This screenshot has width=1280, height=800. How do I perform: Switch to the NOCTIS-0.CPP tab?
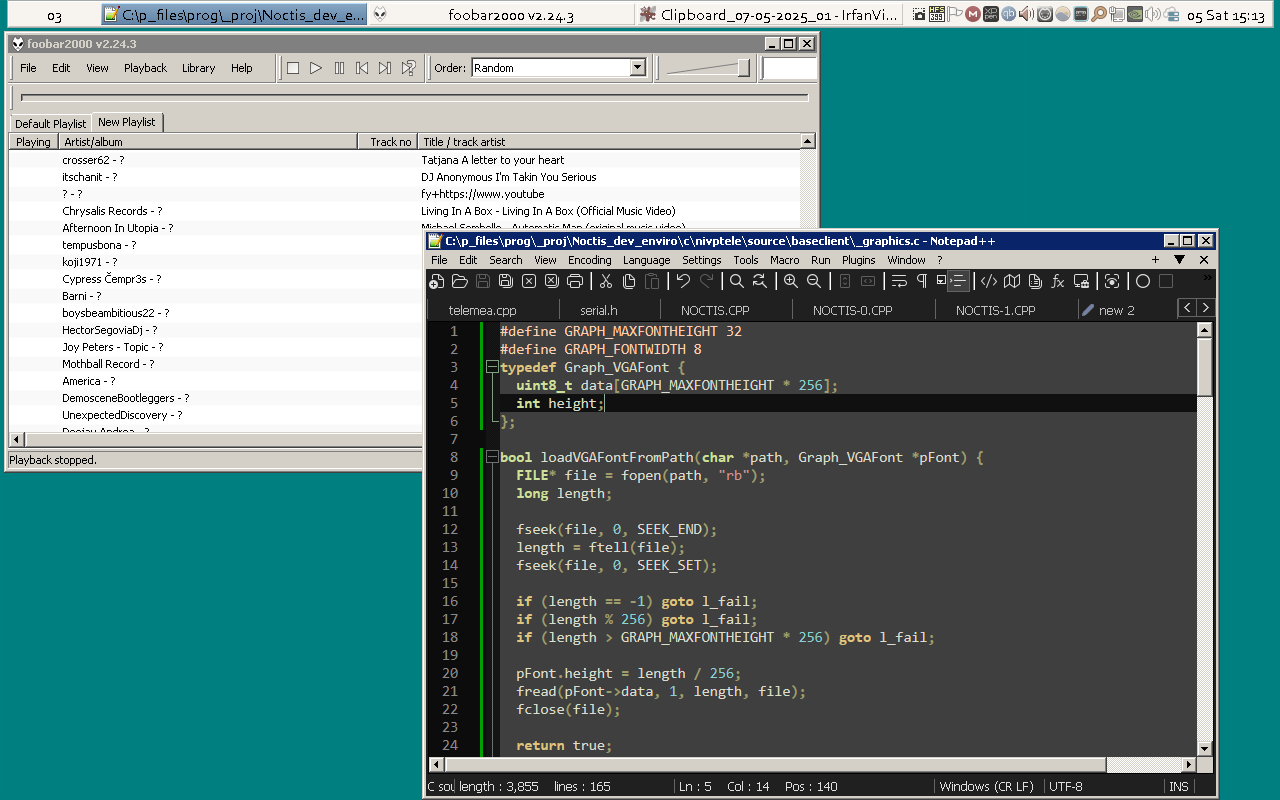click(852, 310)
